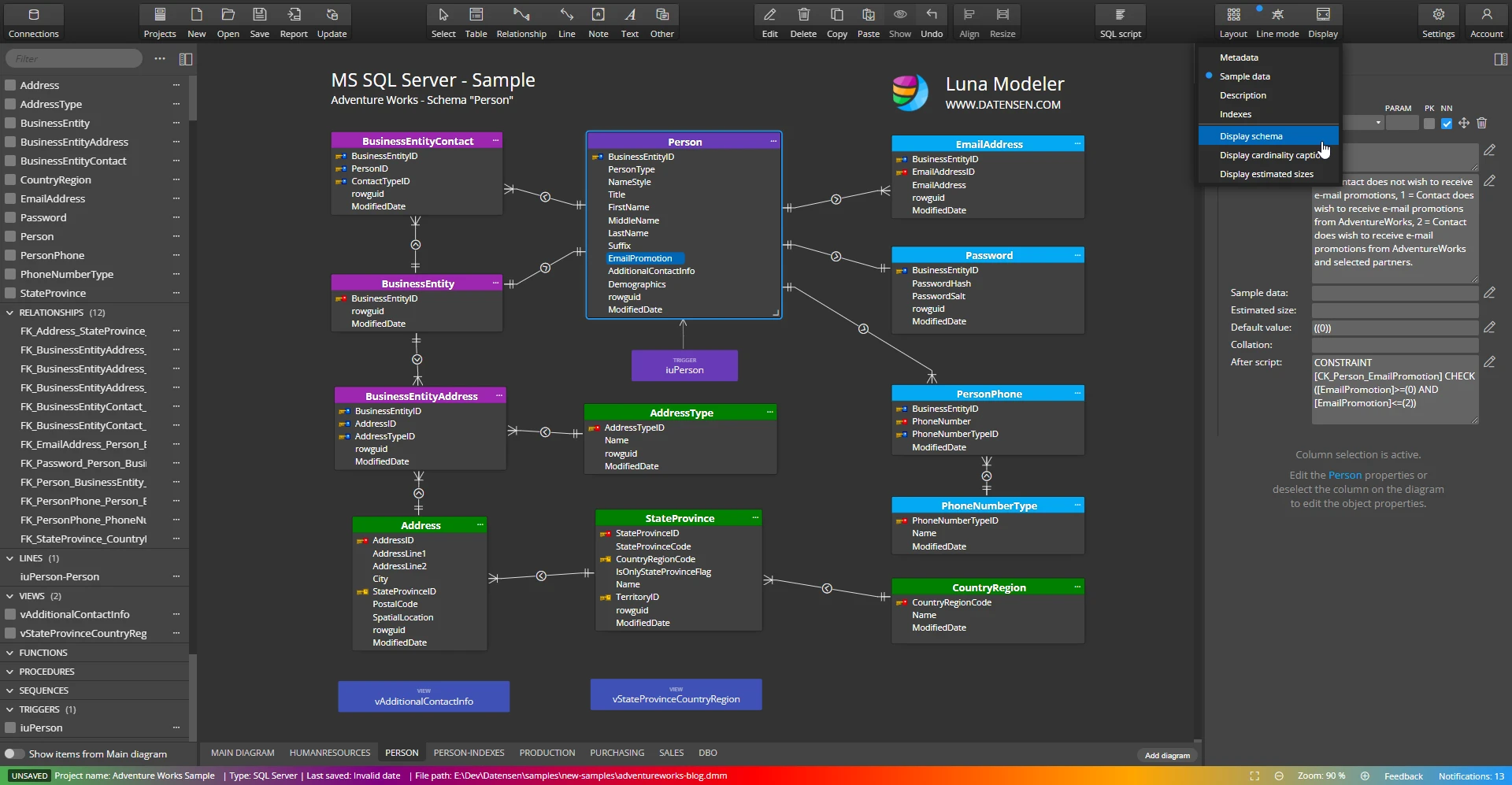The image size is (1512, 785).
Task: Open the Person table options menu
Action: [x=773, y=141]
